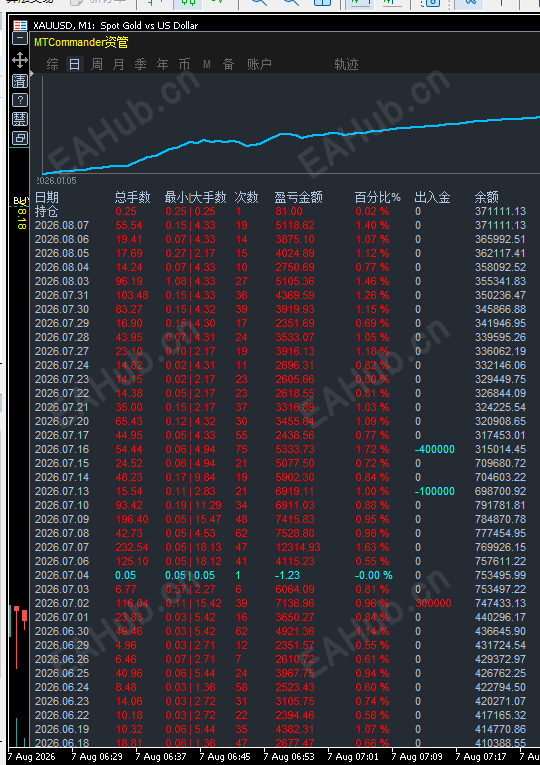Click the 81.00 open position profit
The width and height of the screenshot is (540, 765).
tap(289, 211)
